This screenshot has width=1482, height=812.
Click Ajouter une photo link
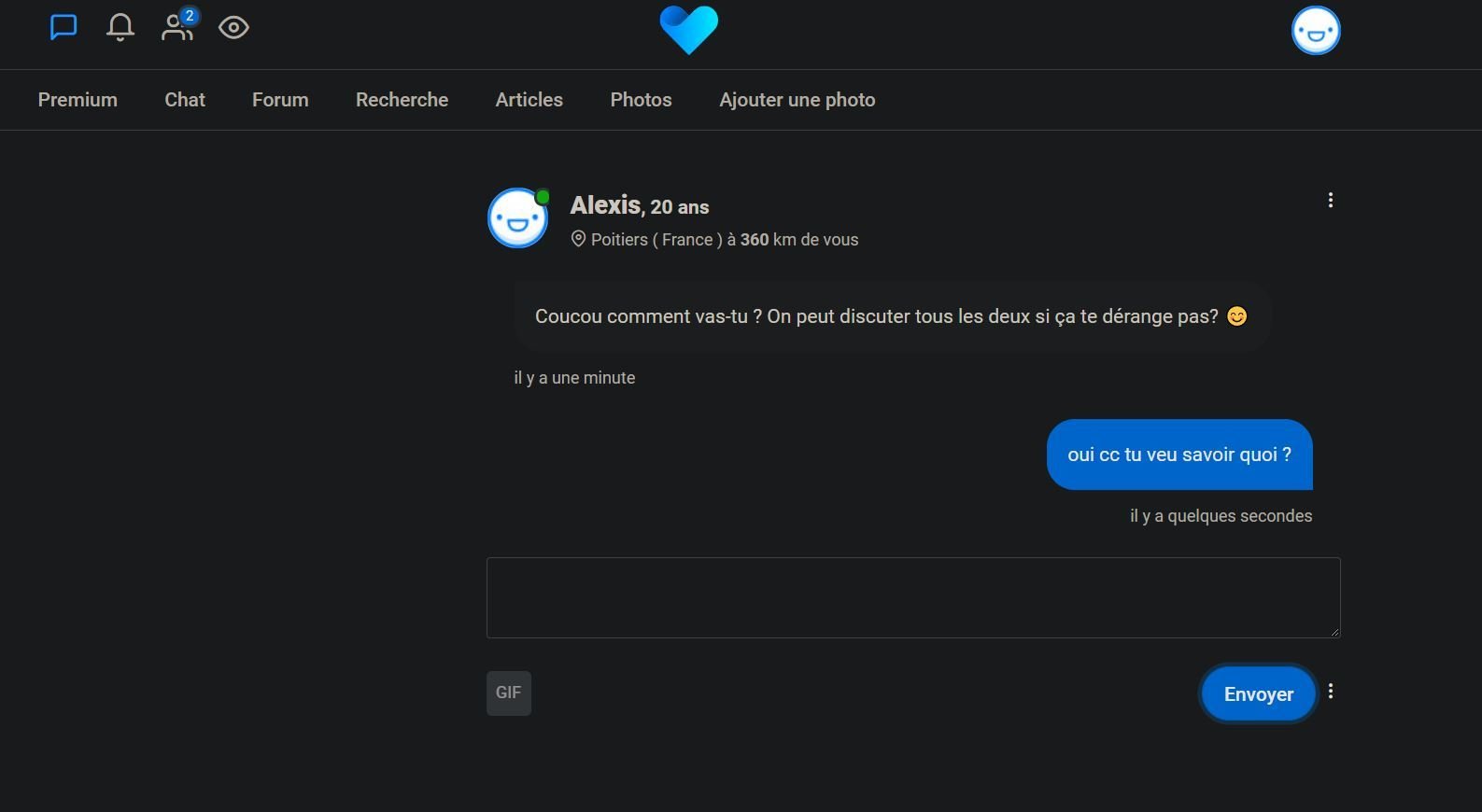pos(797,100)
